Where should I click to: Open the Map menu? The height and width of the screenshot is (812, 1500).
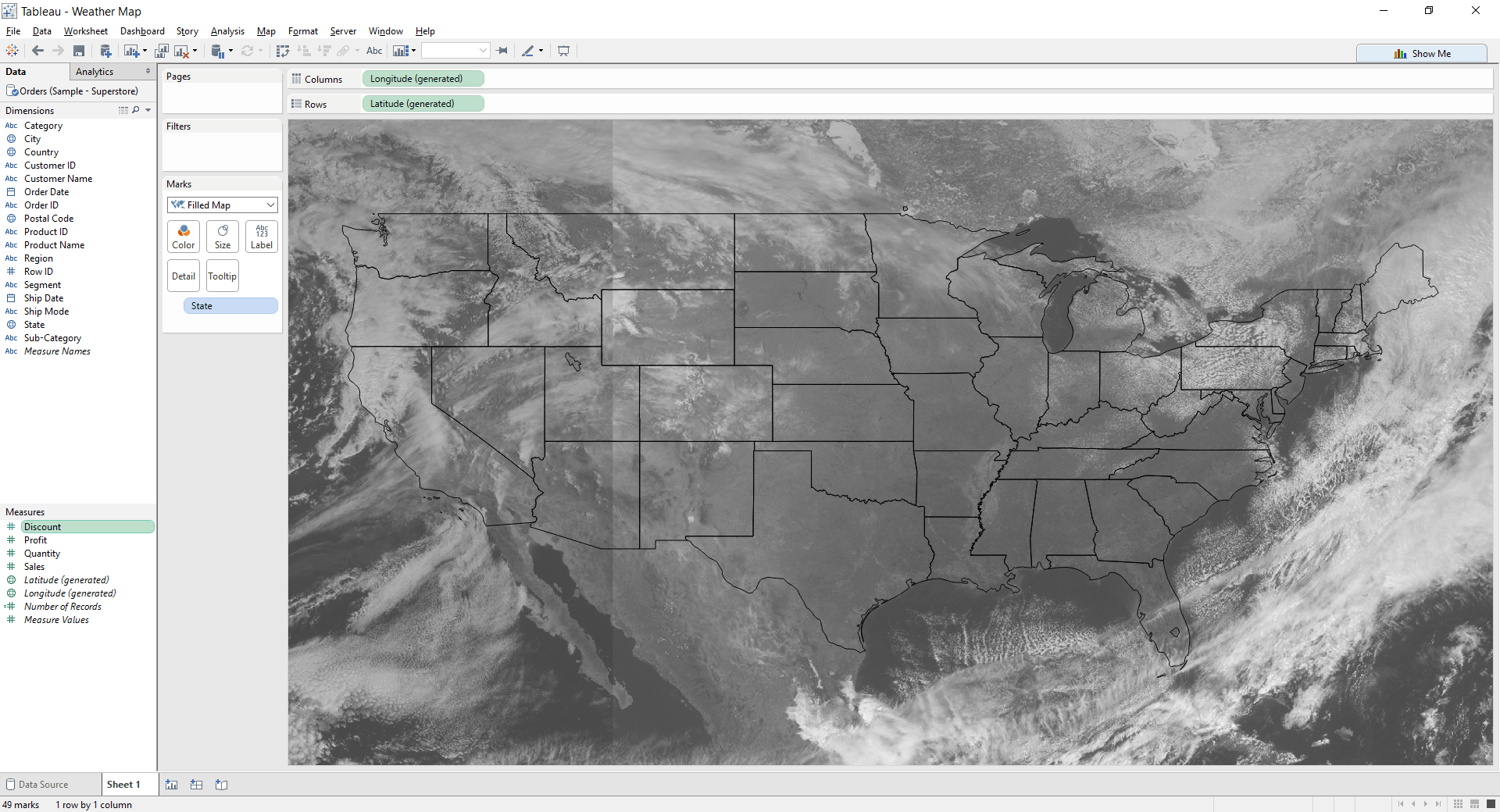(266, 31)
